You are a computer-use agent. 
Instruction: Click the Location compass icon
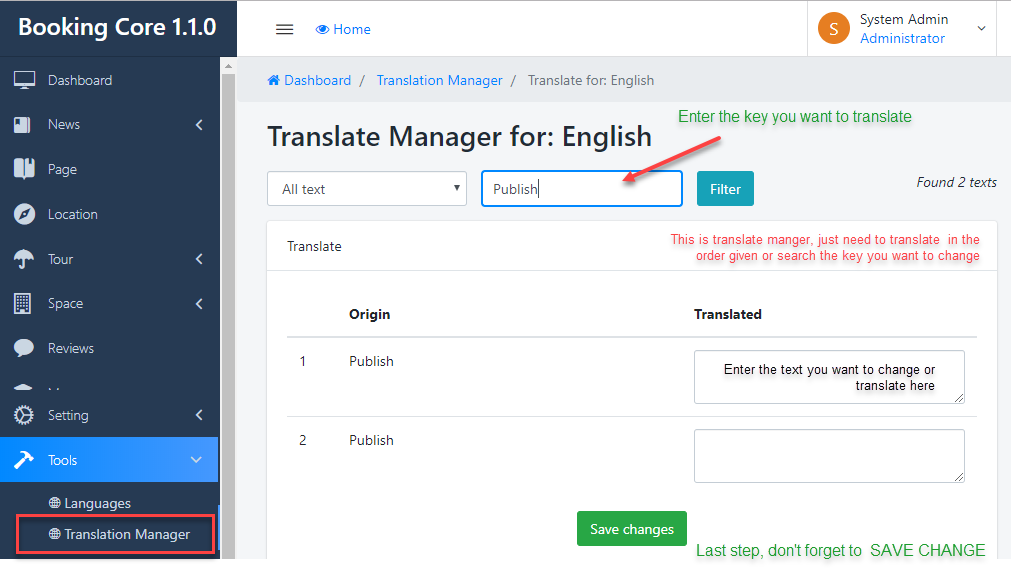(x=24, y=214)
